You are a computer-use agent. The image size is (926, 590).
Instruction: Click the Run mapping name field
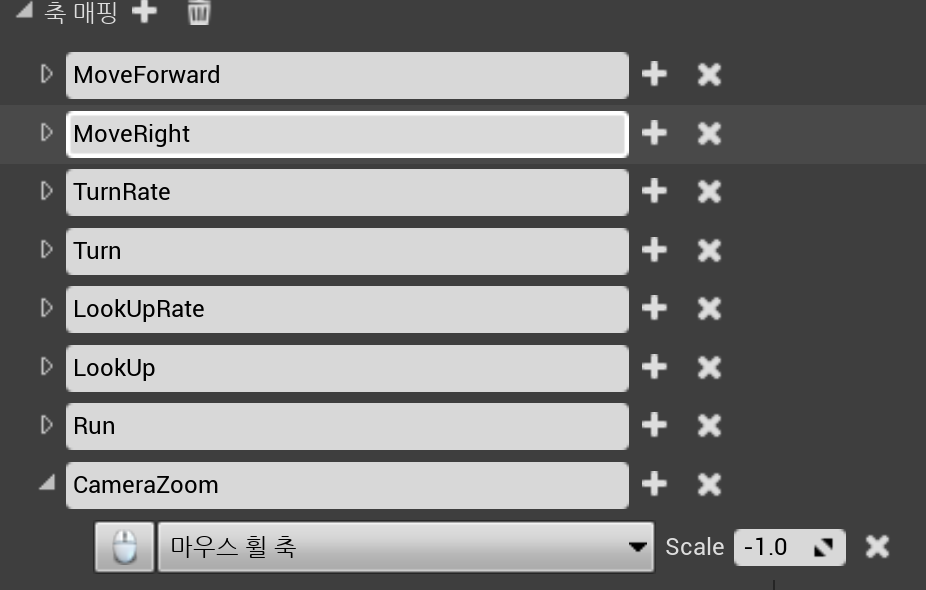coord(347,425)
